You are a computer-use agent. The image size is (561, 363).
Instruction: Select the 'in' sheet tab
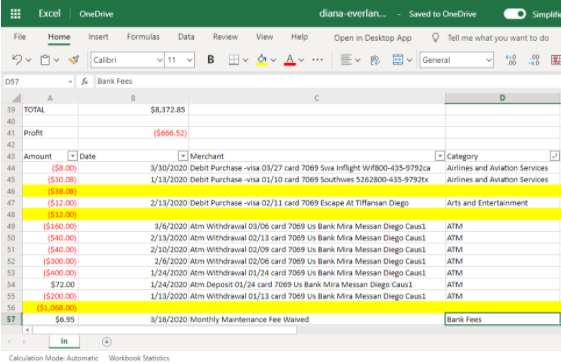64,342
